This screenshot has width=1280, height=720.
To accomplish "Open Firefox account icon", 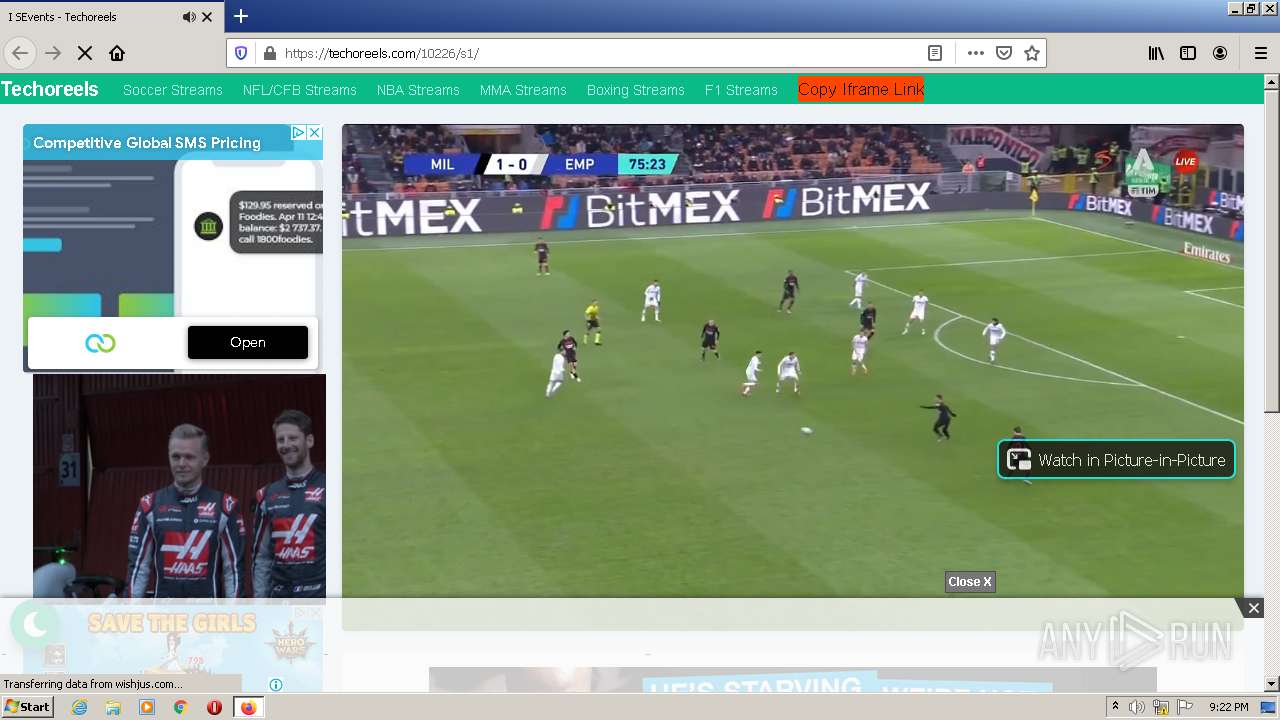I will [1220, 53].
